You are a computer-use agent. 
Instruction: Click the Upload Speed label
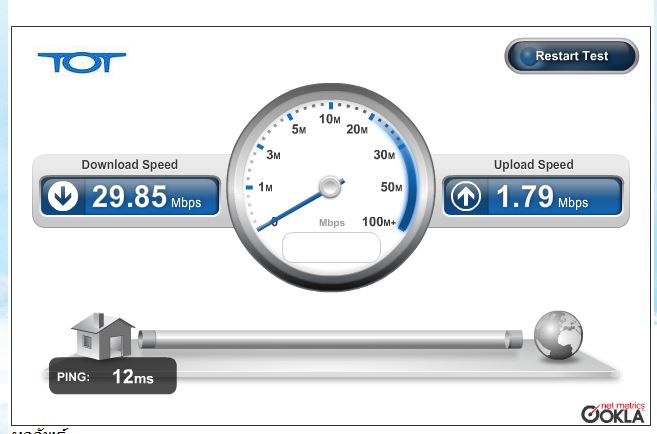pos(533,165)
